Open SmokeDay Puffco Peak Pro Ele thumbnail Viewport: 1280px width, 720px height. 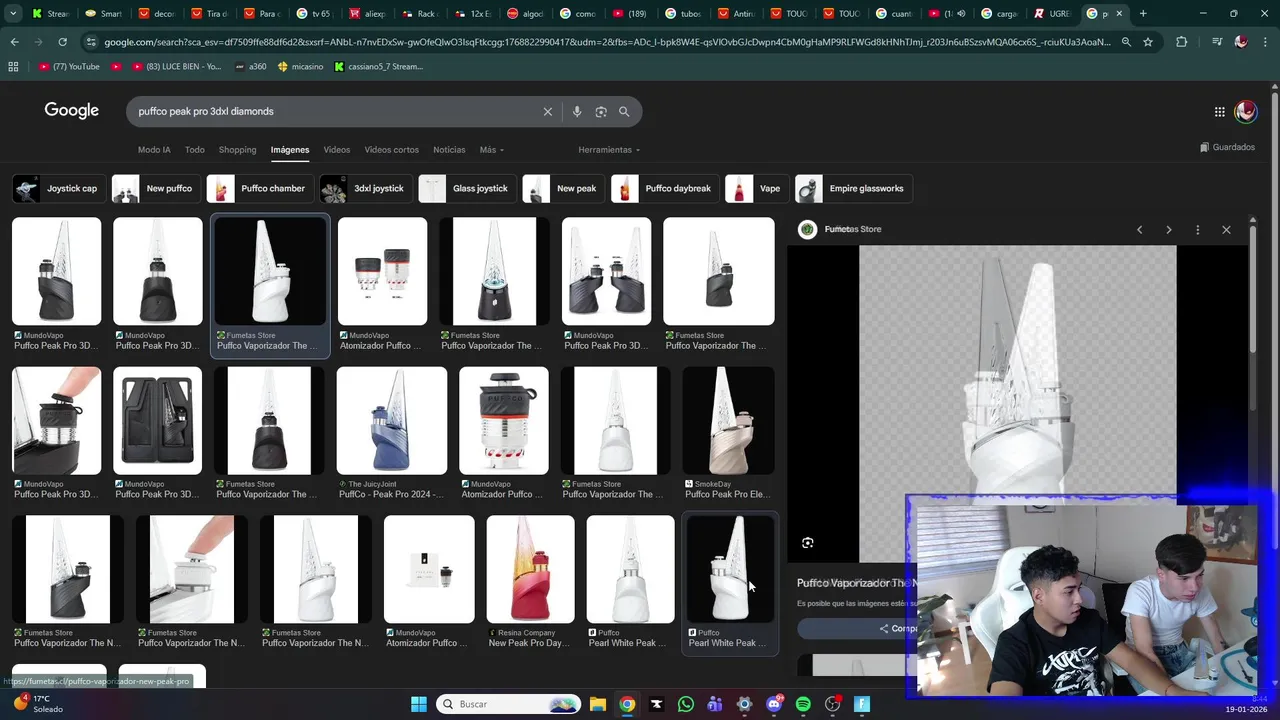(728, 421)
